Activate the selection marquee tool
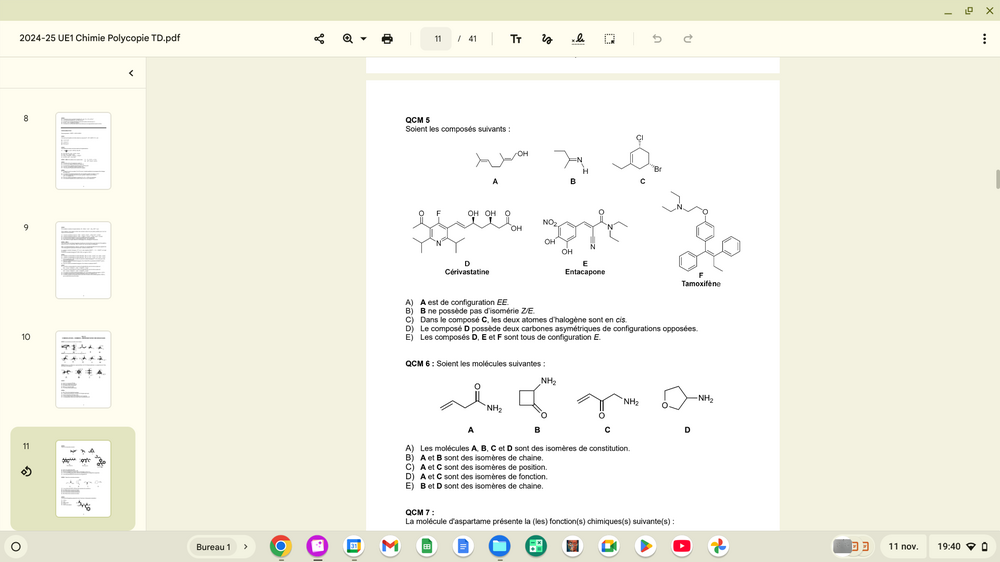The height and width of the screenshot is (562, 1000). 609,39
